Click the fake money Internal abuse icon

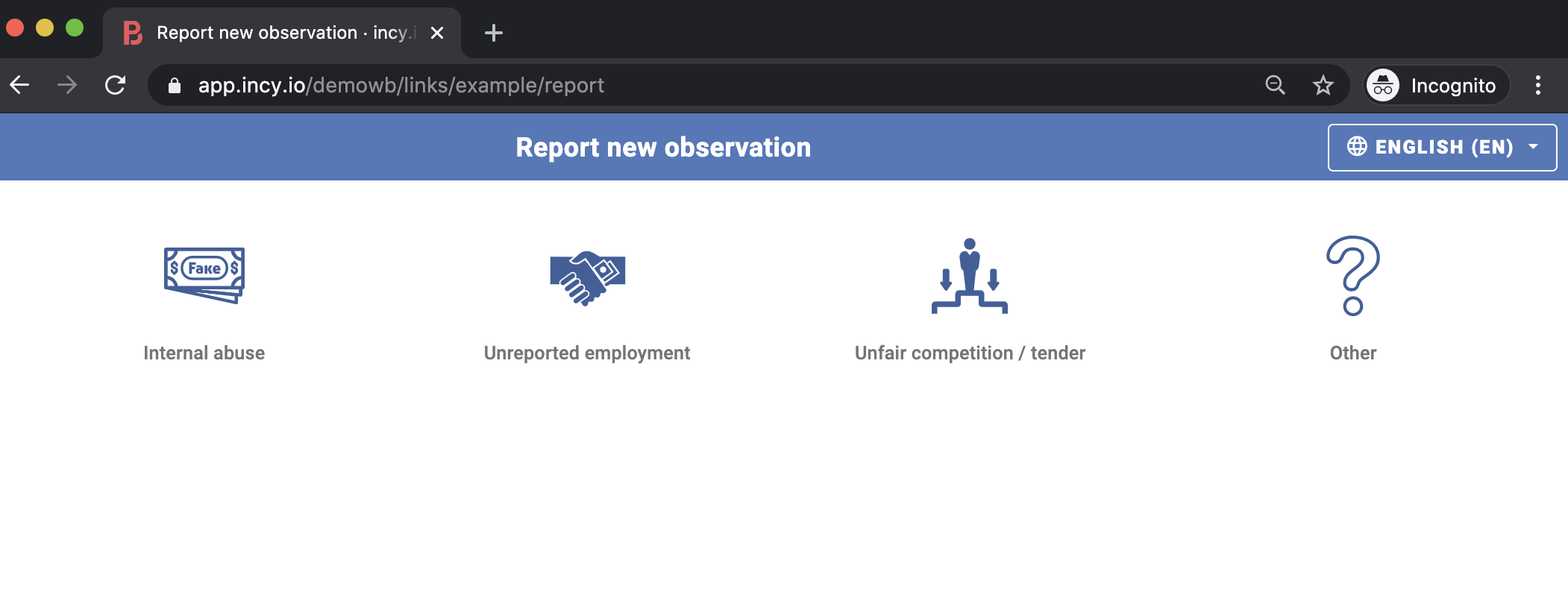click(x=204, y=275)
